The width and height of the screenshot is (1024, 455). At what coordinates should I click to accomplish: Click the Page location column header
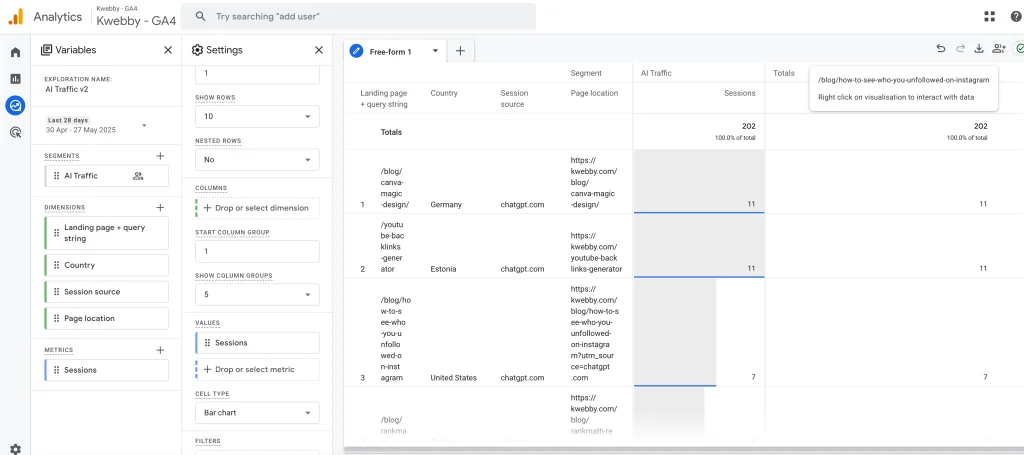[x=594, y=93]
